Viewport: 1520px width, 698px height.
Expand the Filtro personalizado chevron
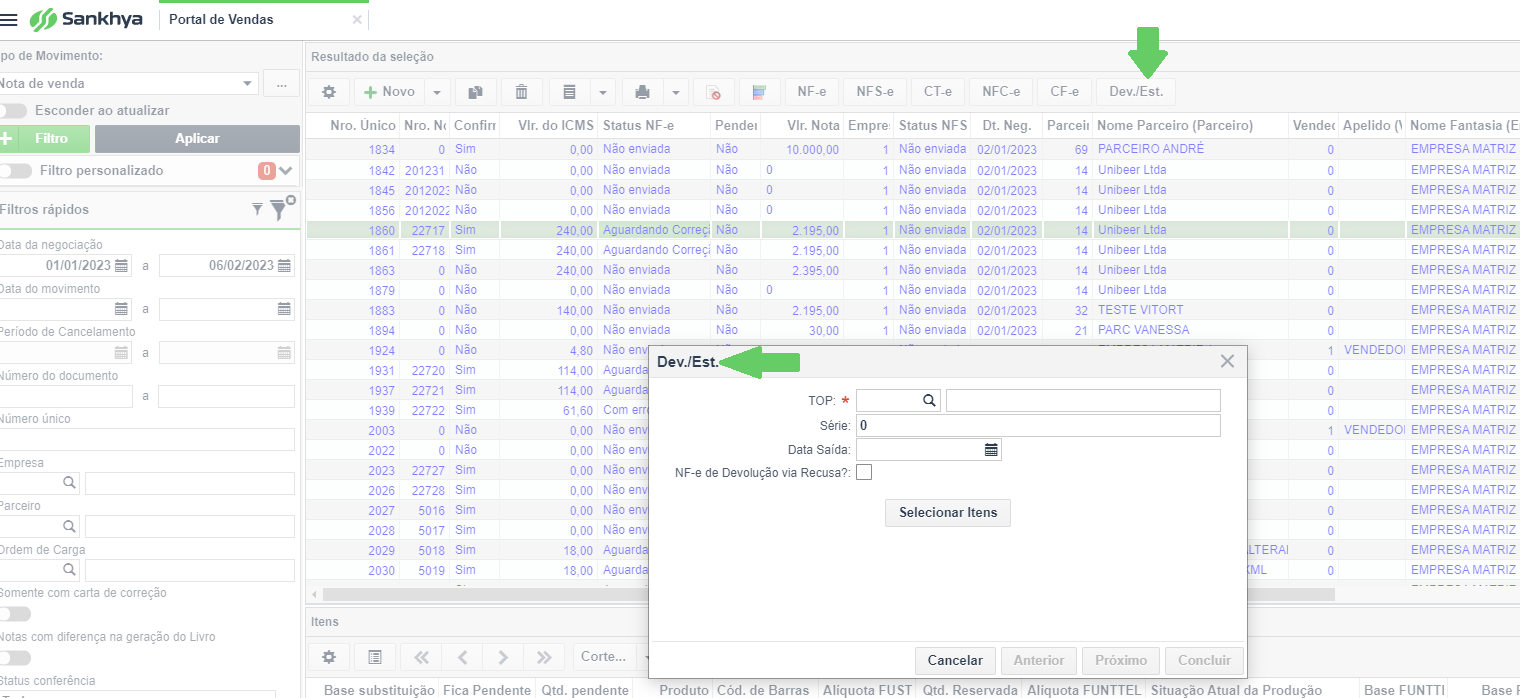pos(286,171)
